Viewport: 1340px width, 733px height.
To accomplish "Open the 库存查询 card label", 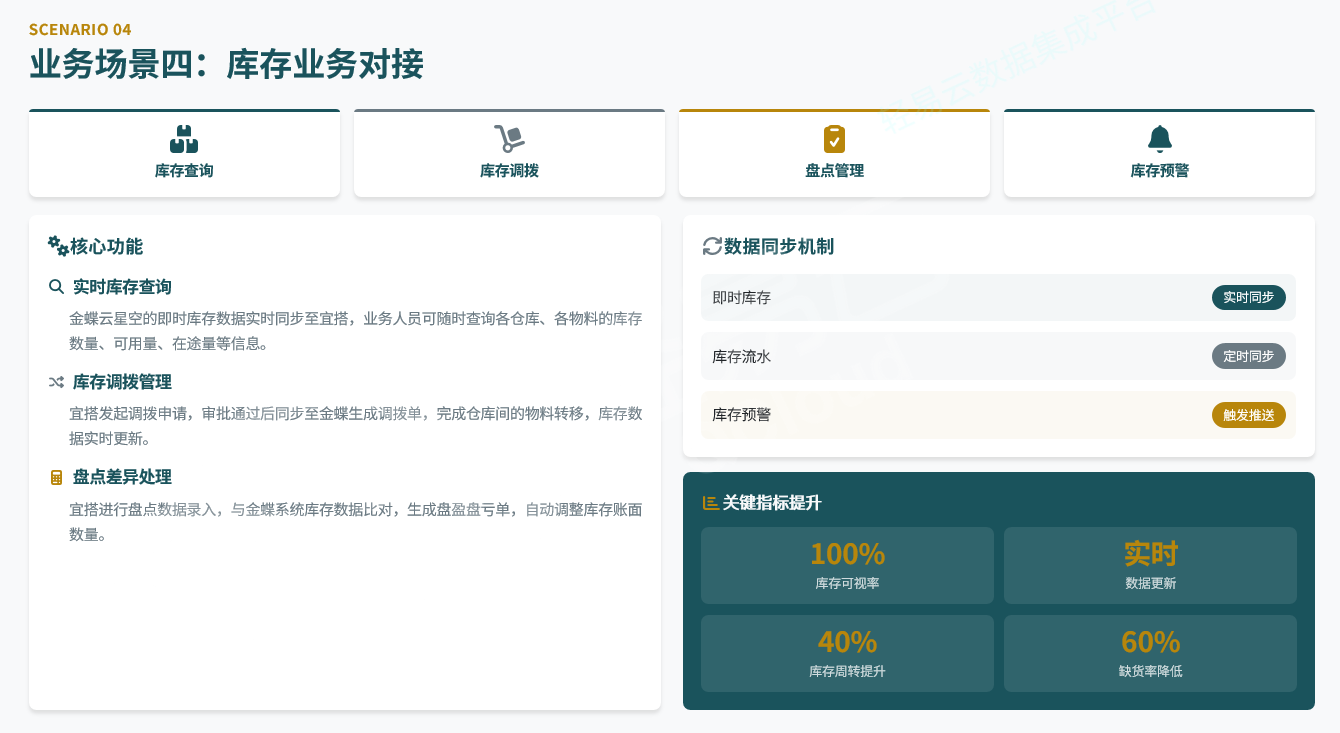I will [184, 171].
